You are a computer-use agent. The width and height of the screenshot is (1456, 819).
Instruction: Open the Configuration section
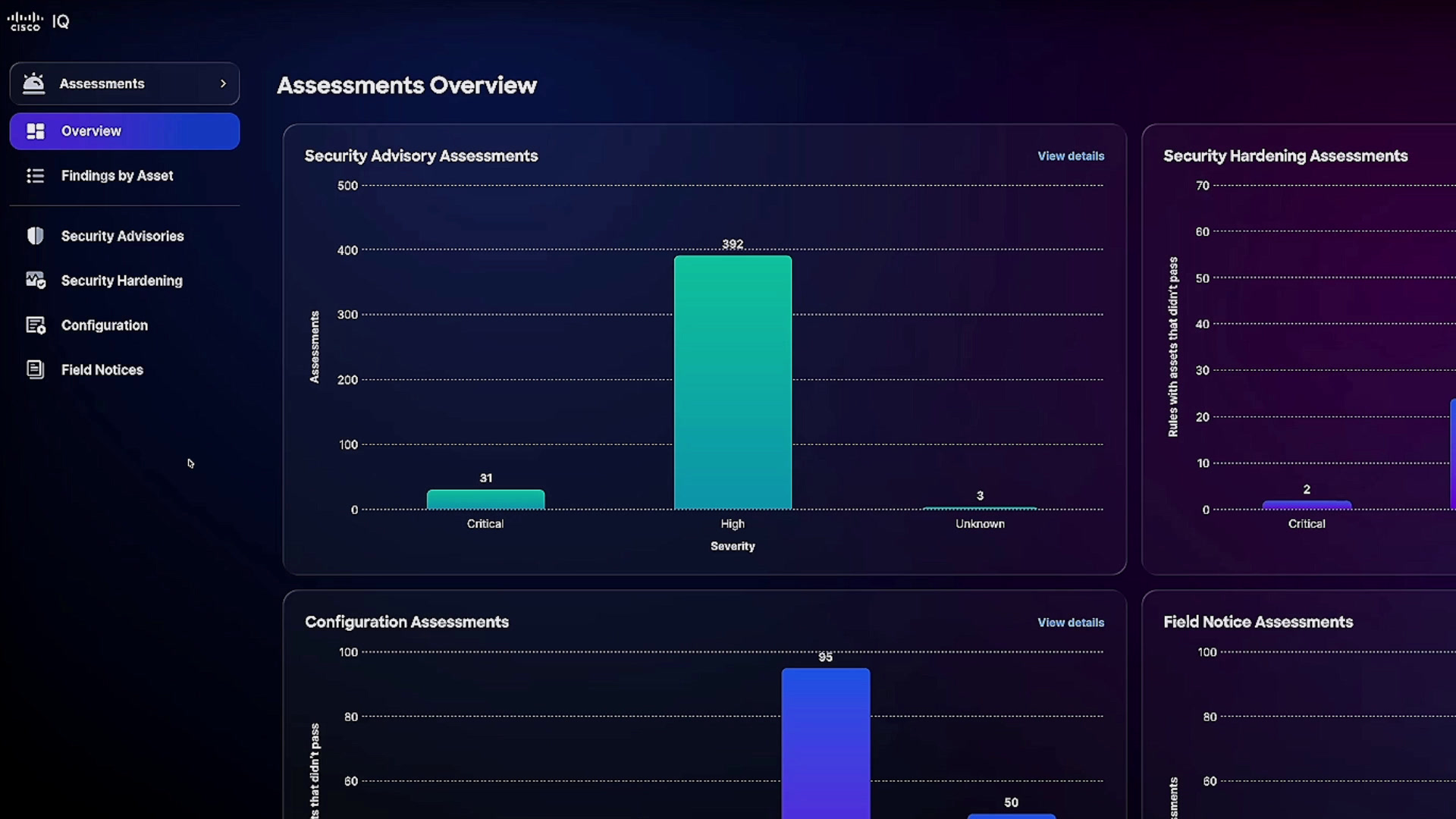coord(124,325)
